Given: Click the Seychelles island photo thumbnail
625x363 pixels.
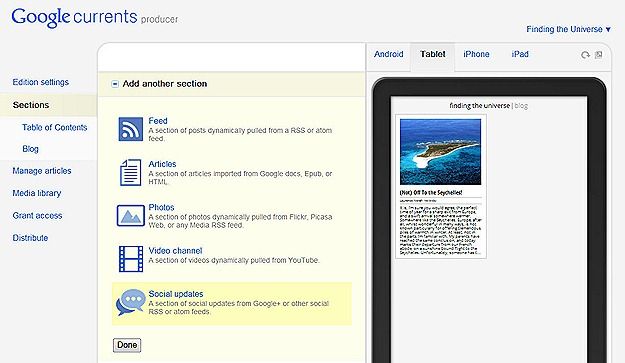Looking at the screenshot, I should pyautogui.click(x=440, y=151).
